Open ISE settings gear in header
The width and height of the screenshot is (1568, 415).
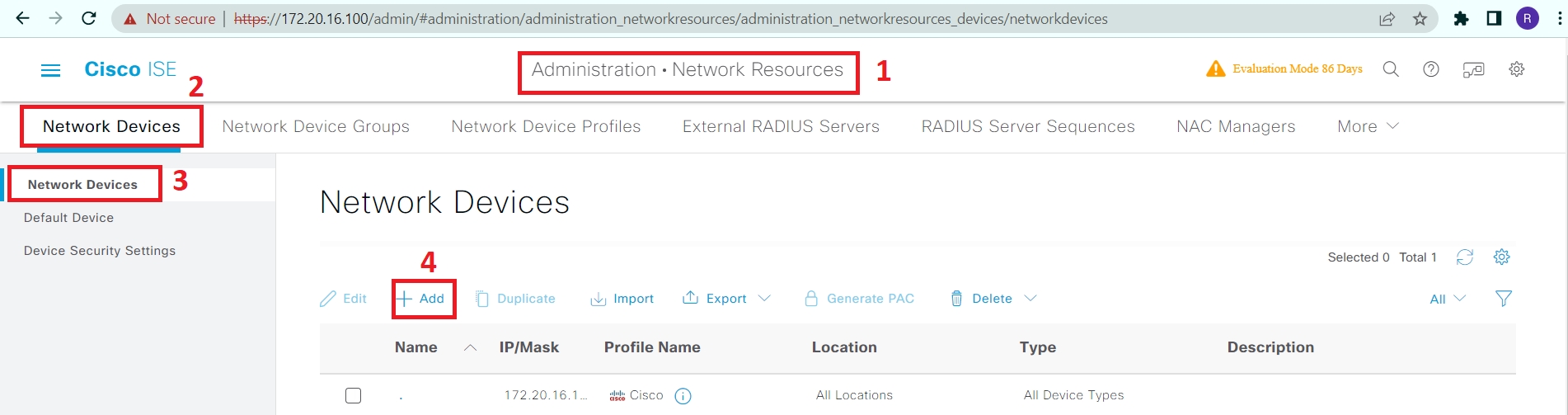coord(1516,69)
